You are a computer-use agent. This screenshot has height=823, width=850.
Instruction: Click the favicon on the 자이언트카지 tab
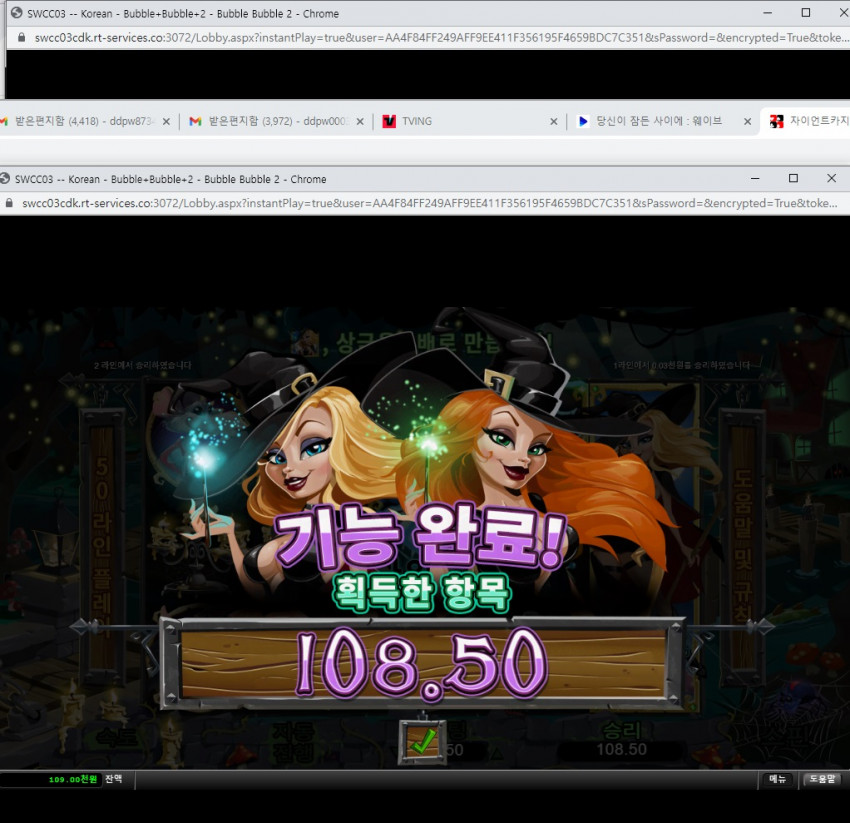(x=777, y=121)
